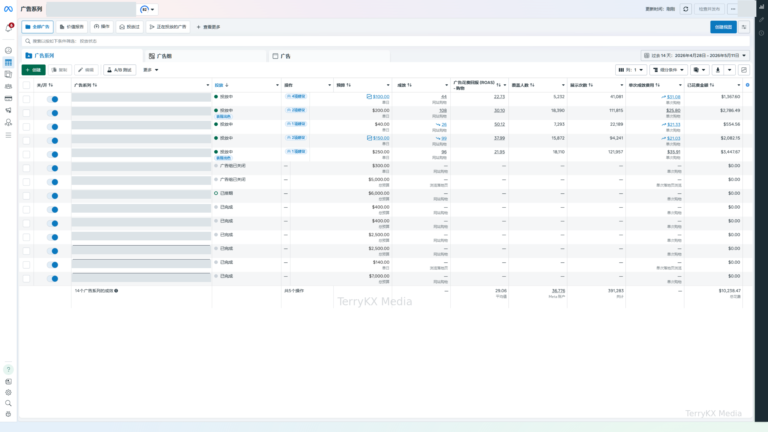Select the campaigns table icon in sidebar
The image size is (768, 432).
click(x=8, y=62)
